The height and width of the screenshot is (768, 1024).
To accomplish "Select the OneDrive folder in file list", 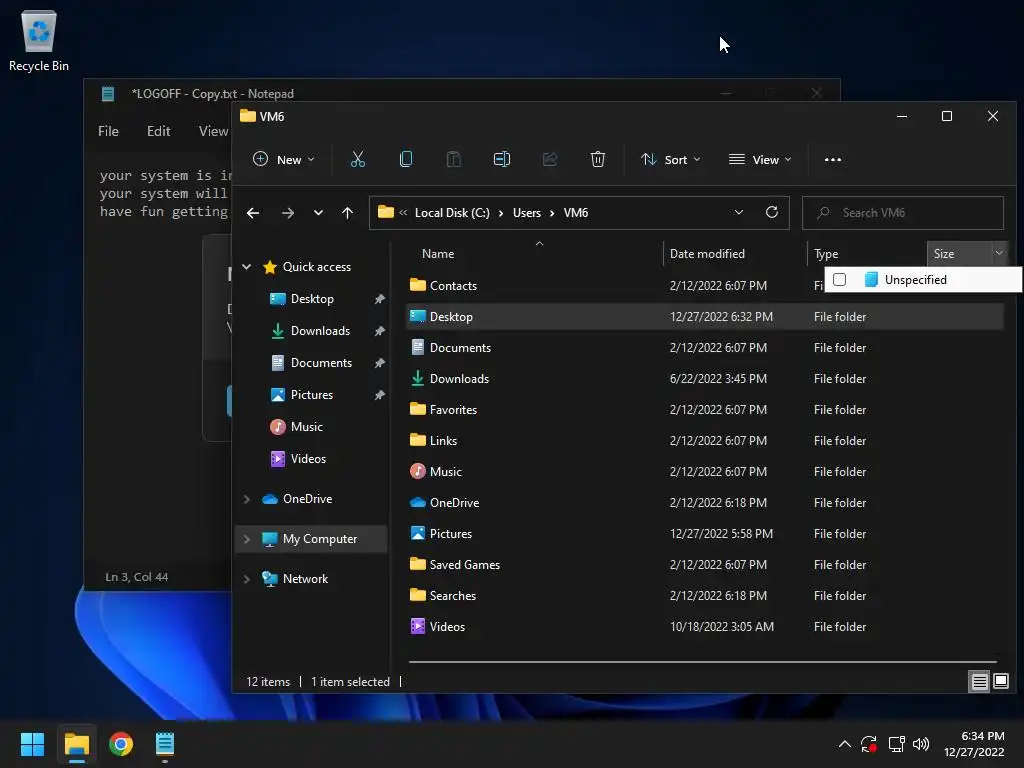I will point(705,502).
